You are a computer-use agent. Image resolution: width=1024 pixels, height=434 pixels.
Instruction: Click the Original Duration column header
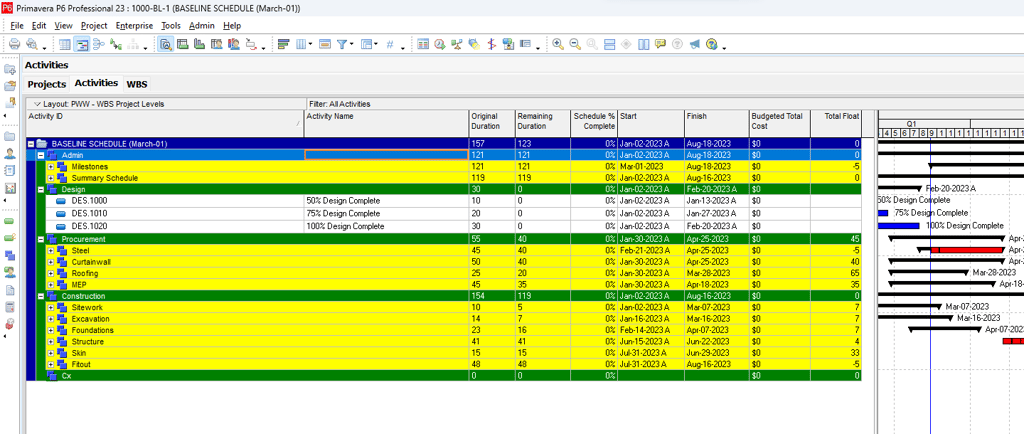(x=492, y=123)
